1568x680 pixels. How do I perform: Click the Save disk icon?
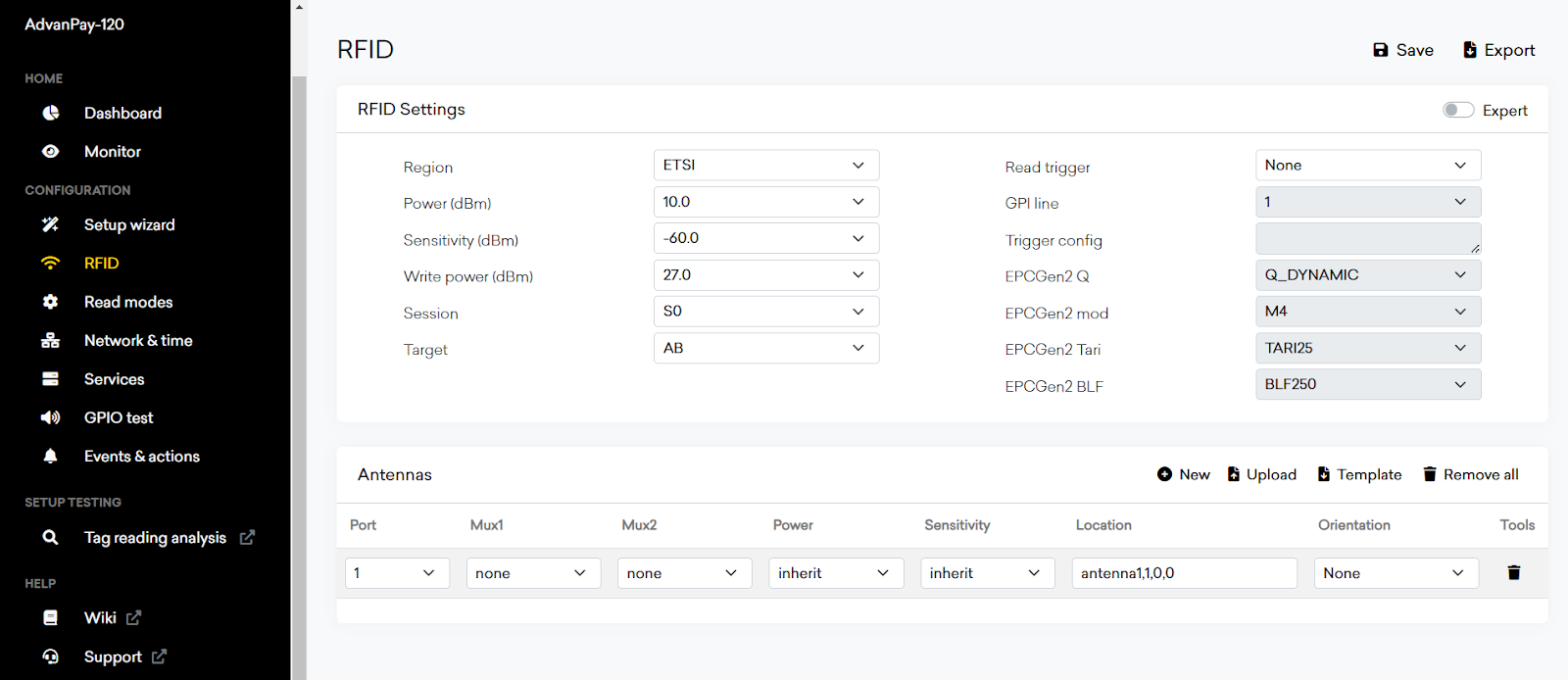(1381, 50)
